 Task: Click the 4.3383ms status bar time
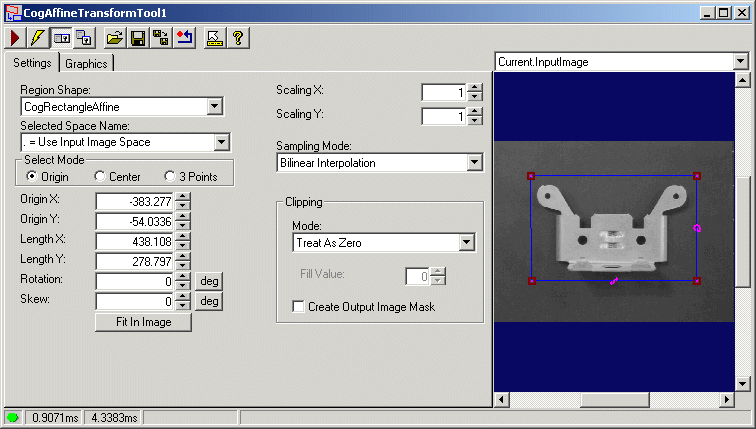[x=114, y=417]
